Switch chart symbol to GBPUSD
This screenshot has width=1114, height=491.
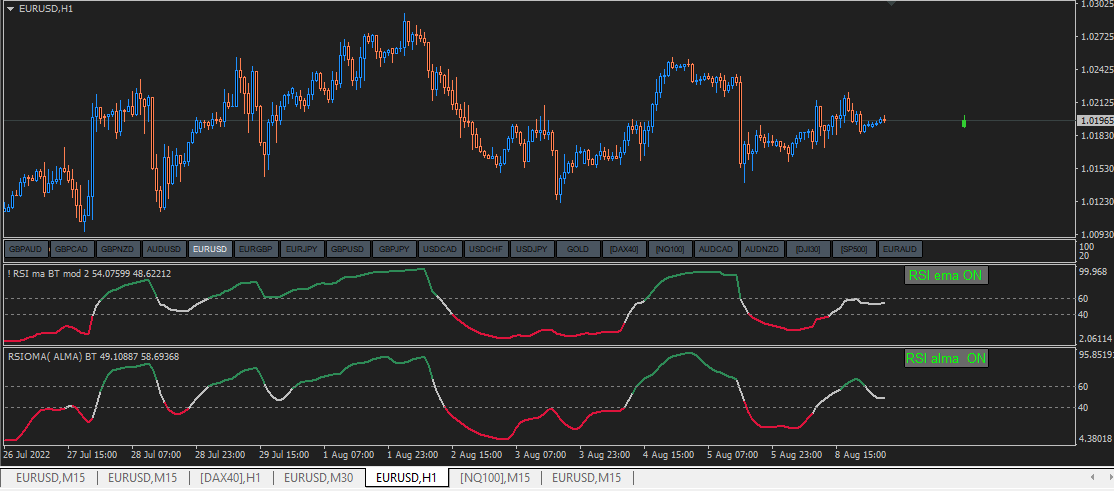pos(348,249)
